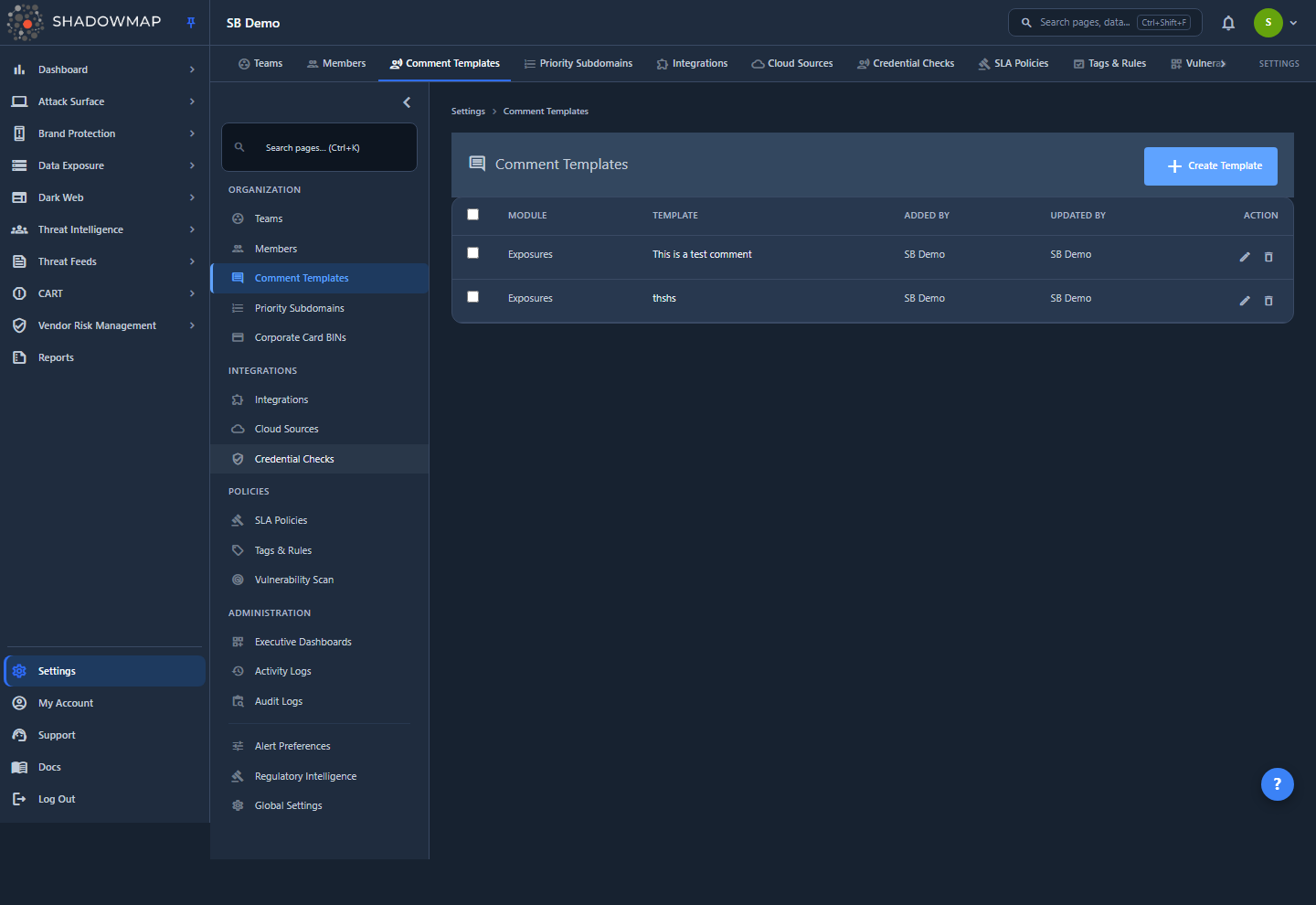Viewport: 1316px width, 905px height.
Task: Expand the Vendor Risk Management section
Action: (x=104, y=325)
